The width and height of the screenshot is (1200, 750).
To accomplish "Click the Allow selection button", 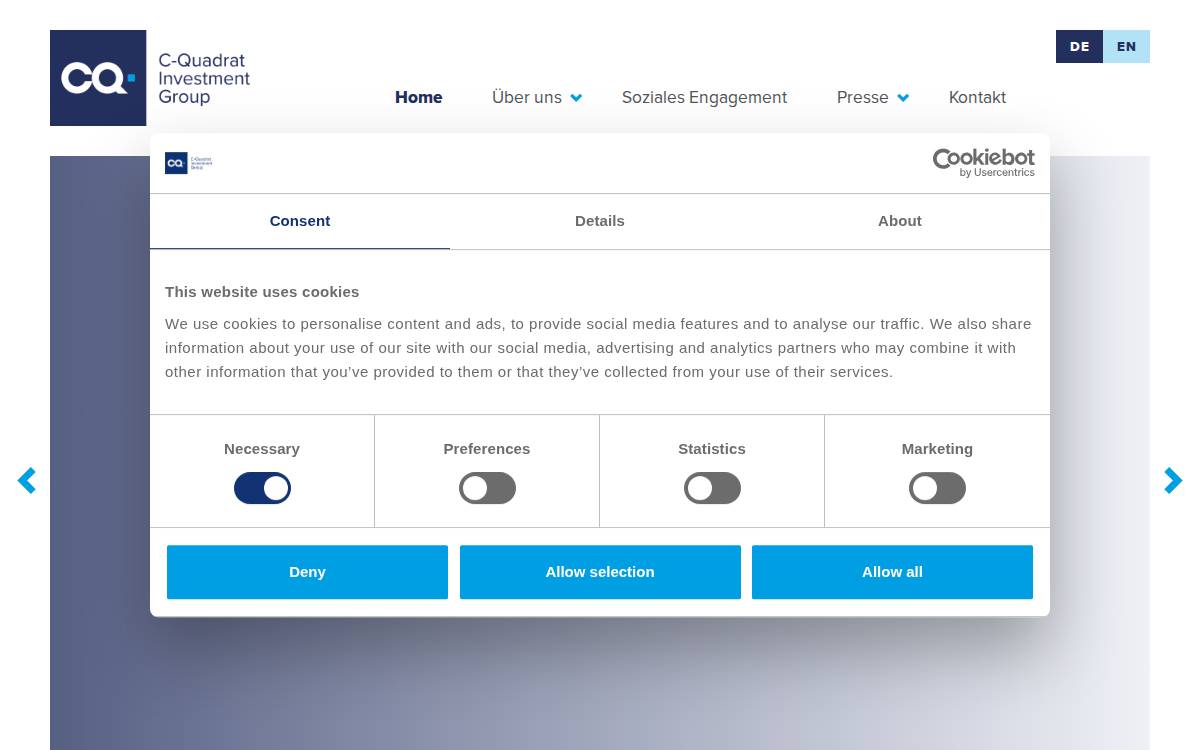I will (x=600, y=572).
